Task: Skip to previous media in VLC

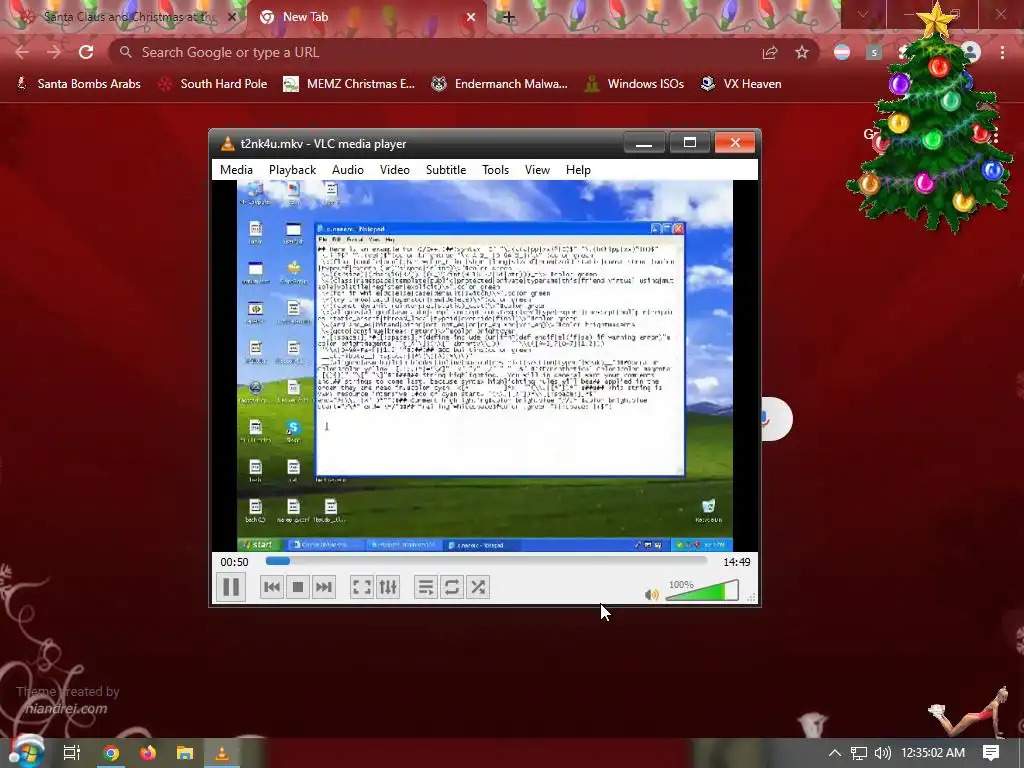Action: (272, 587)
